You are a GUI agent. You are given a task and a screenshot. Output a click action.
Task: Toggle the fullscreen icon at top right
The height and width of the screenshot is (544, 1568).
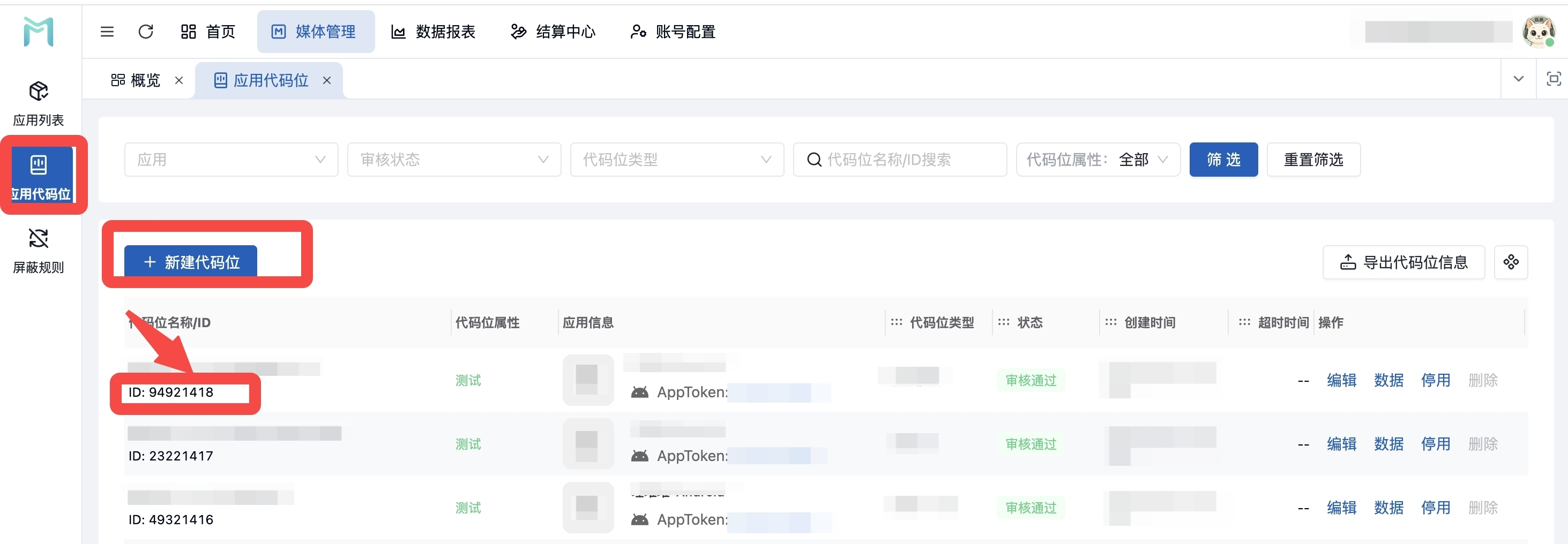(1554, 79)
